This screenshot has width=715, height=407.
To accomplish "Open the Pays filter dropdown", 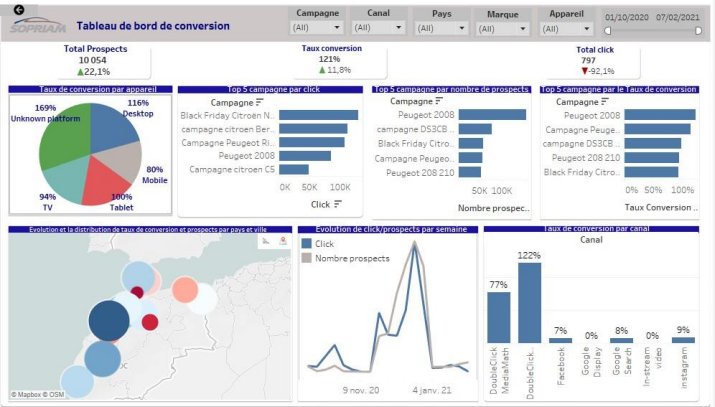I will pos(441,28).
